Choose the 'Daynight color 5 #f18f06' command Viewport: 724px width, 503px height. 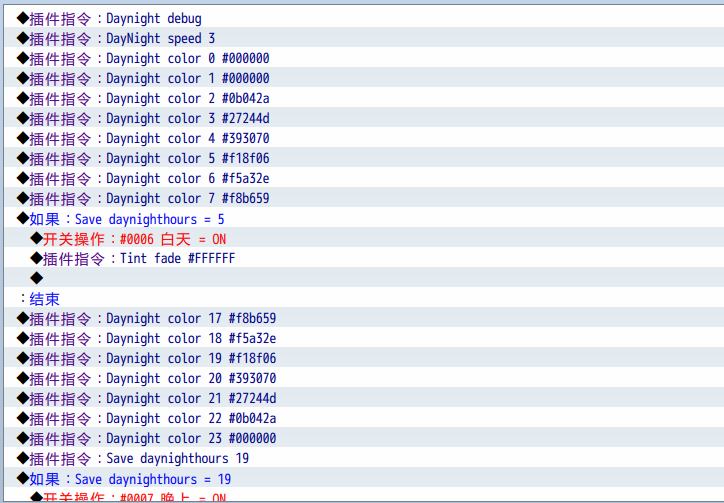click(x=364, y=158)
